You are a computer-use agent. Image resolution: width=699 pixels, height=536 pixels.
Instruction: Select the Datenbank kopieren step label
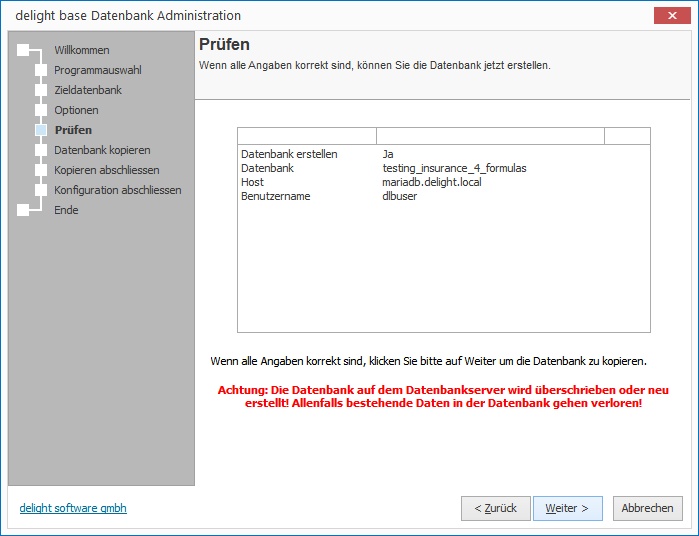(x=102, y=150)
